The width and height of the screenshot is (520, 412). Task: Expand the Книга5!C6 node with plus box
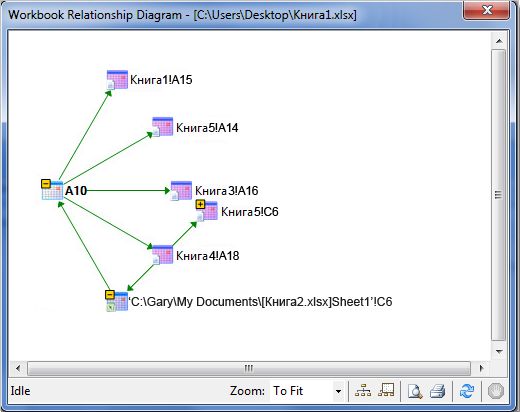(x=200, y=204)
